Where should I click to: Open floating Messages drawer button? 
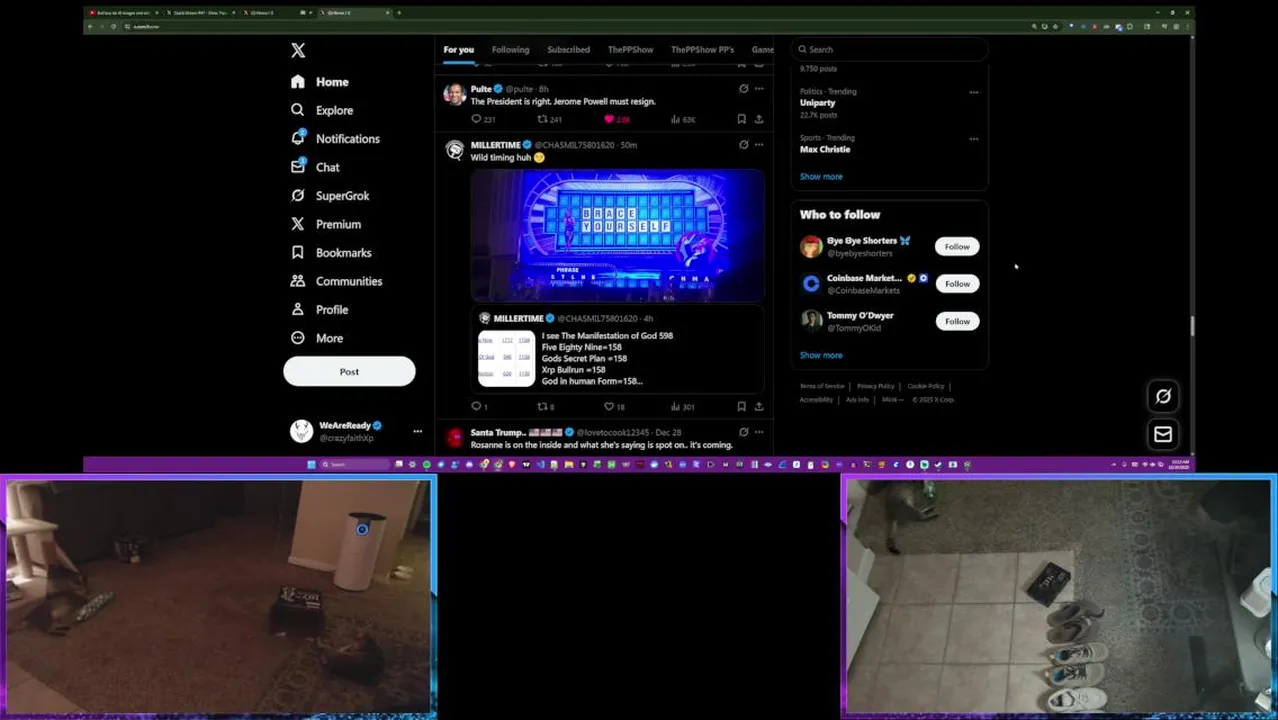[x=1163, y=435]
